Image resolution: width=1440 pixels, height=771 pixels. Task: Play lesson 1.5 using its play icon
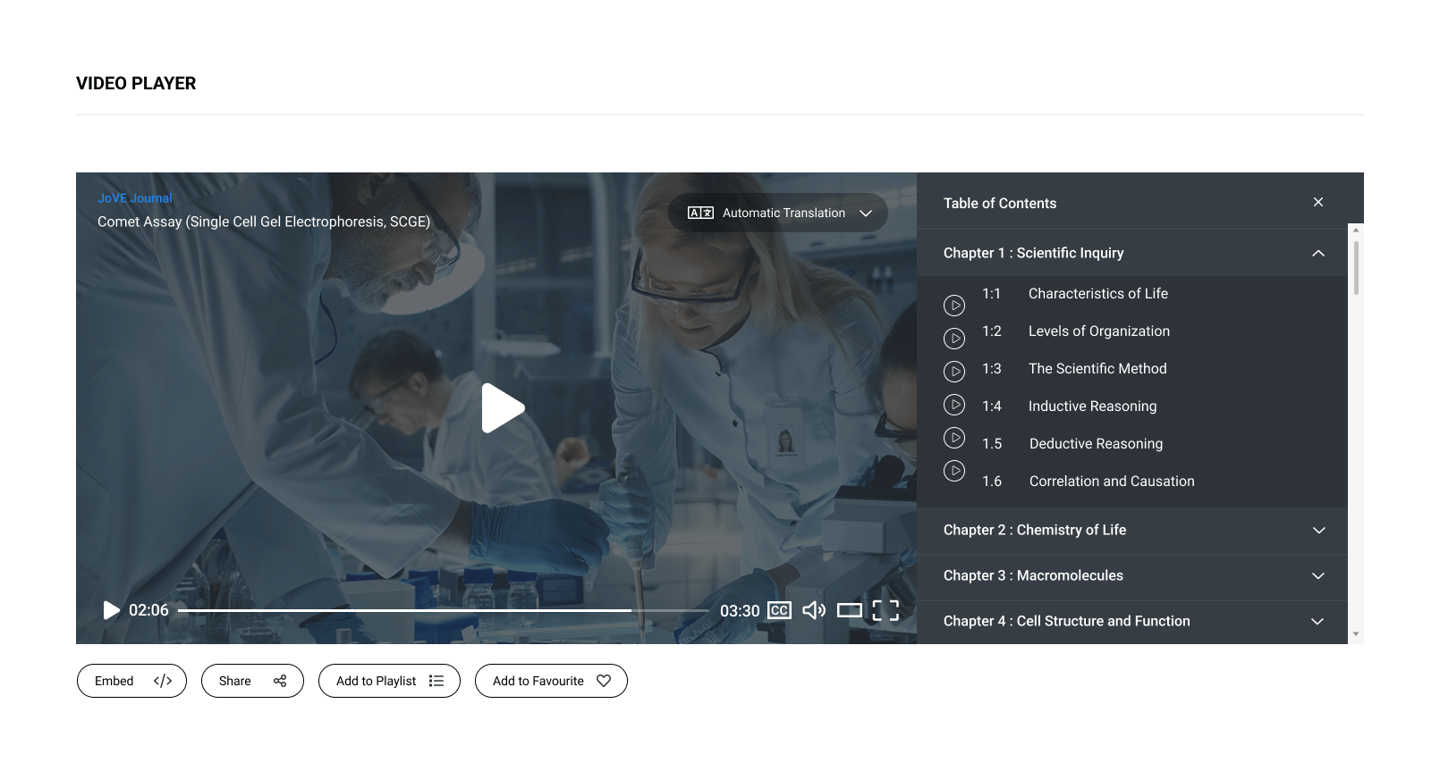point(954,437)
